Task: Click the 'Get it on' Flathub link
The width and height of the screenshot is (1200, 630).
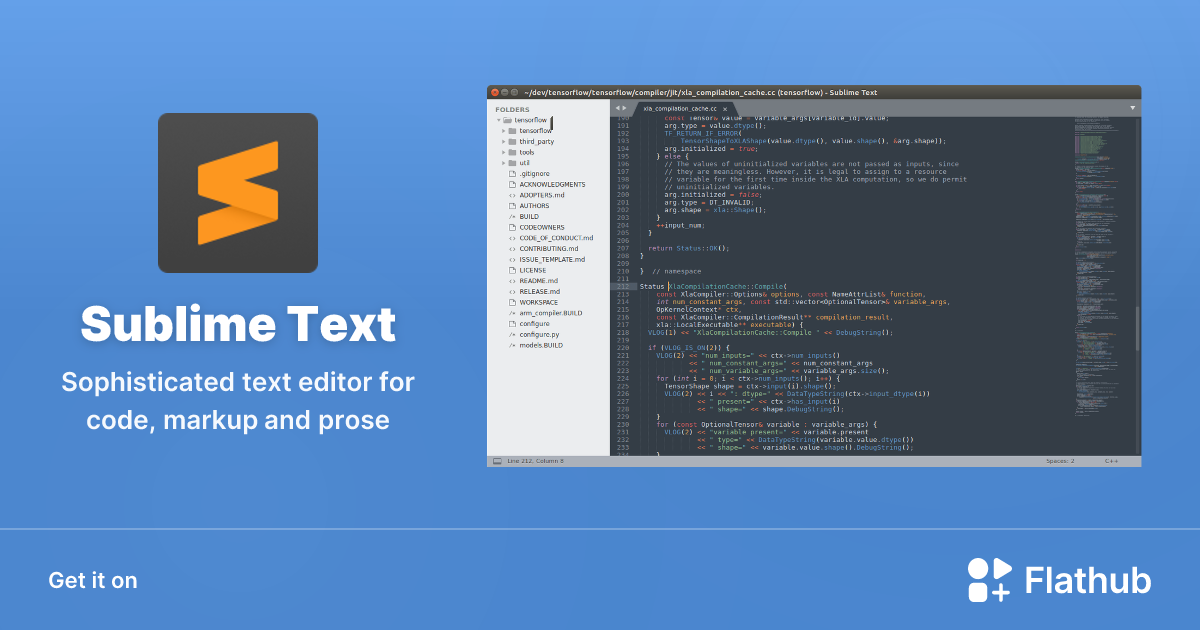Action: click(93, 580)
